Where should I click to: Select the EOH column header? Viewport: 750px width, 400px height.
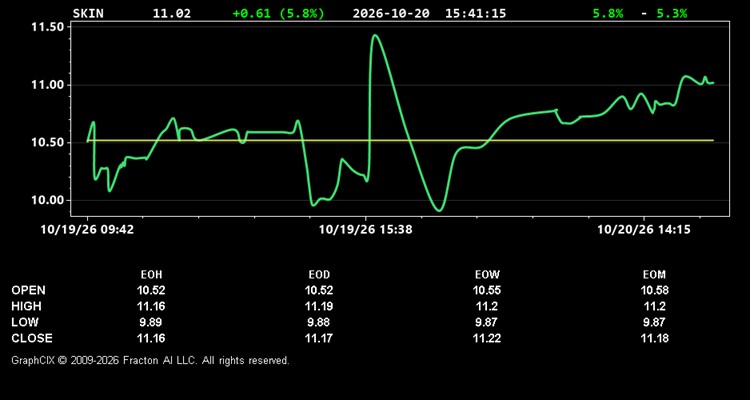pos(152,275)
